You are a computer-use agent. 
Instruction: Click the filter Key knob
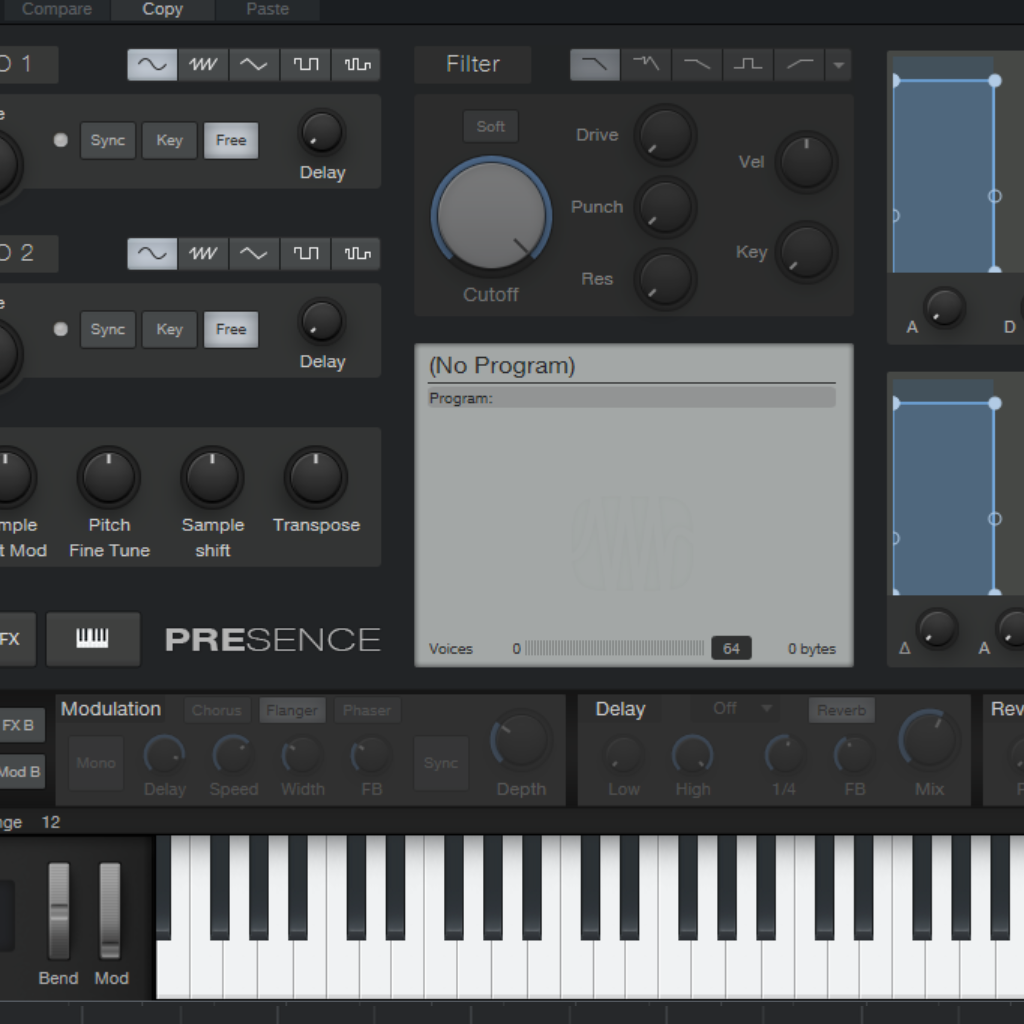coord(807,252)
